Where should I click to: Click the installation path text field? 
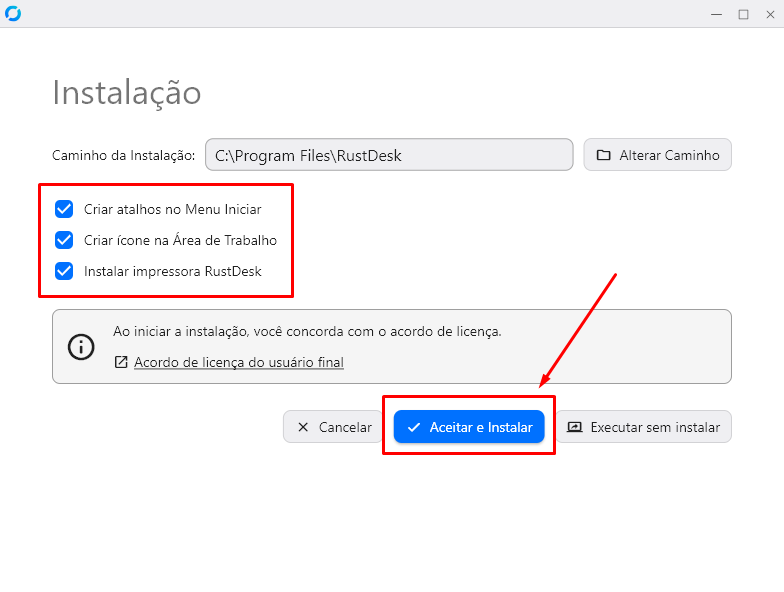tap(389, 155)
